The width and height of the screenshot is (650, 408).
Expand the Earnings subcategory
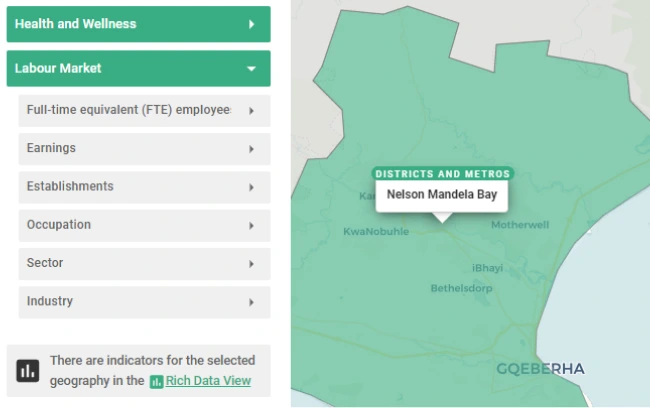click(x=144, y=149)
